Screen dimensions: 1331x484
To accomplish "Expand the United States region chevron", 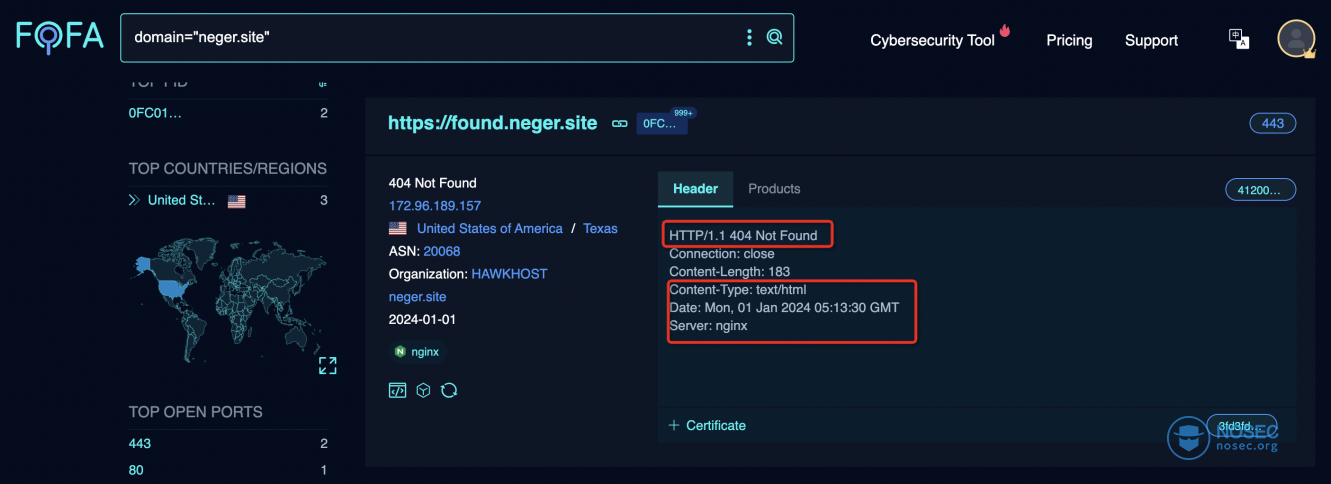I will click(x=134, y=200).
